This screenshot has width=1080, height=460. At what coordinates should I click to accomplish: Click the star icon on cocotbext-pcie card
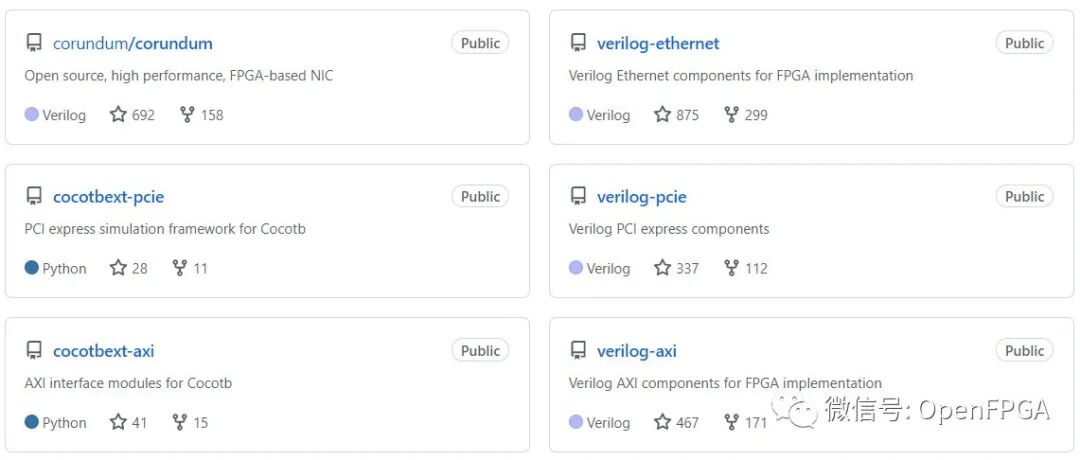pos(118,268)
